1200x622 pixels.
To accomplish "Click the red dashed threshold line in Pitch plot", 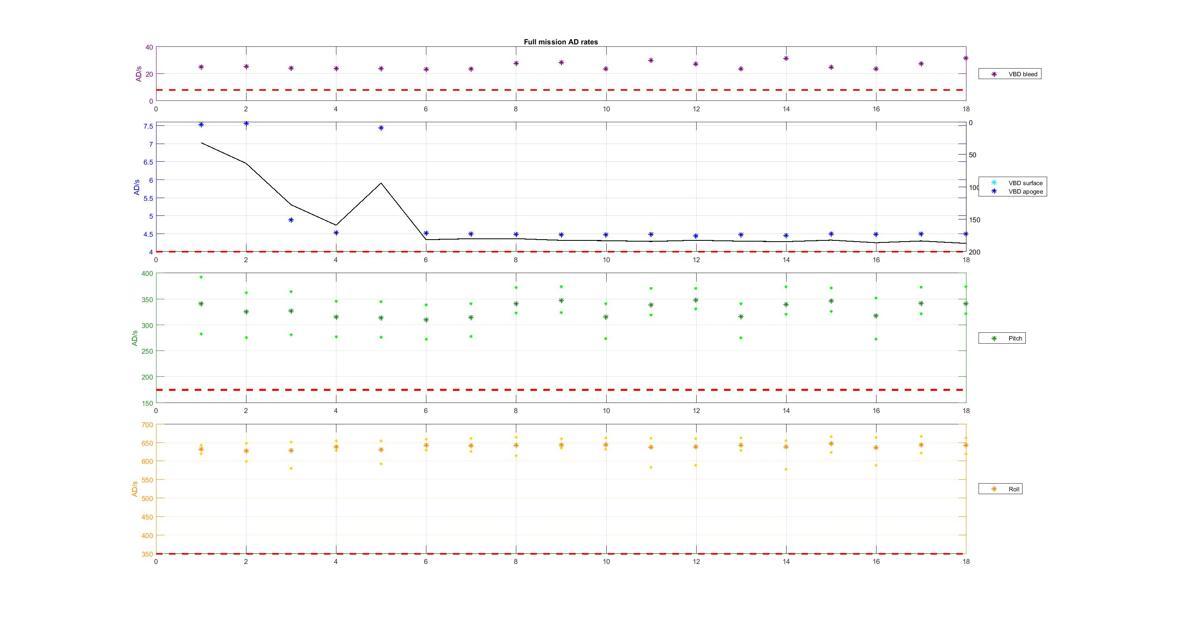I will (x=561, y=390).
